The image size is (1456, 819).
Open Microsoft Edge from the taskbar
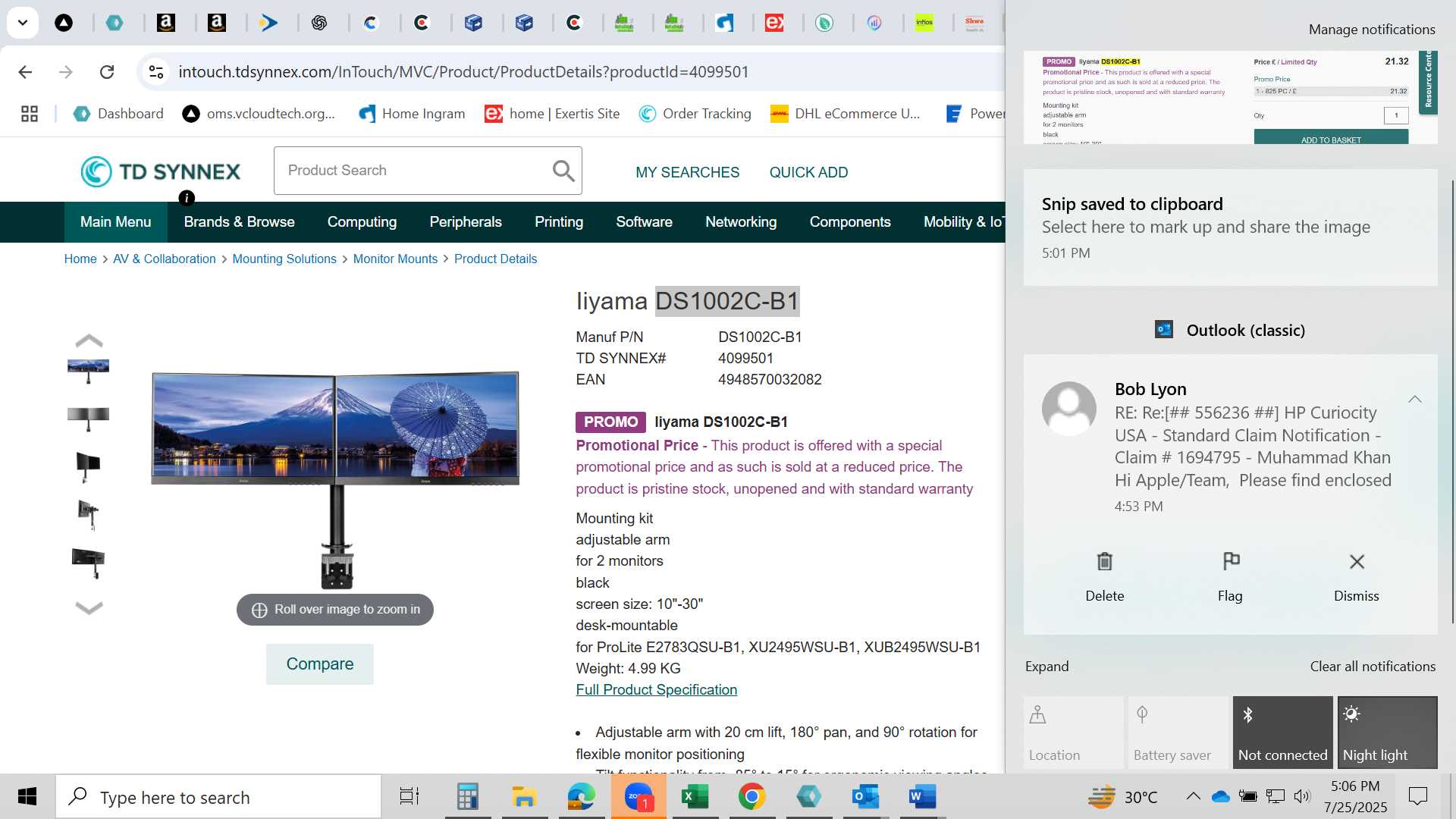pyautogui.click(x=581, y=797)
